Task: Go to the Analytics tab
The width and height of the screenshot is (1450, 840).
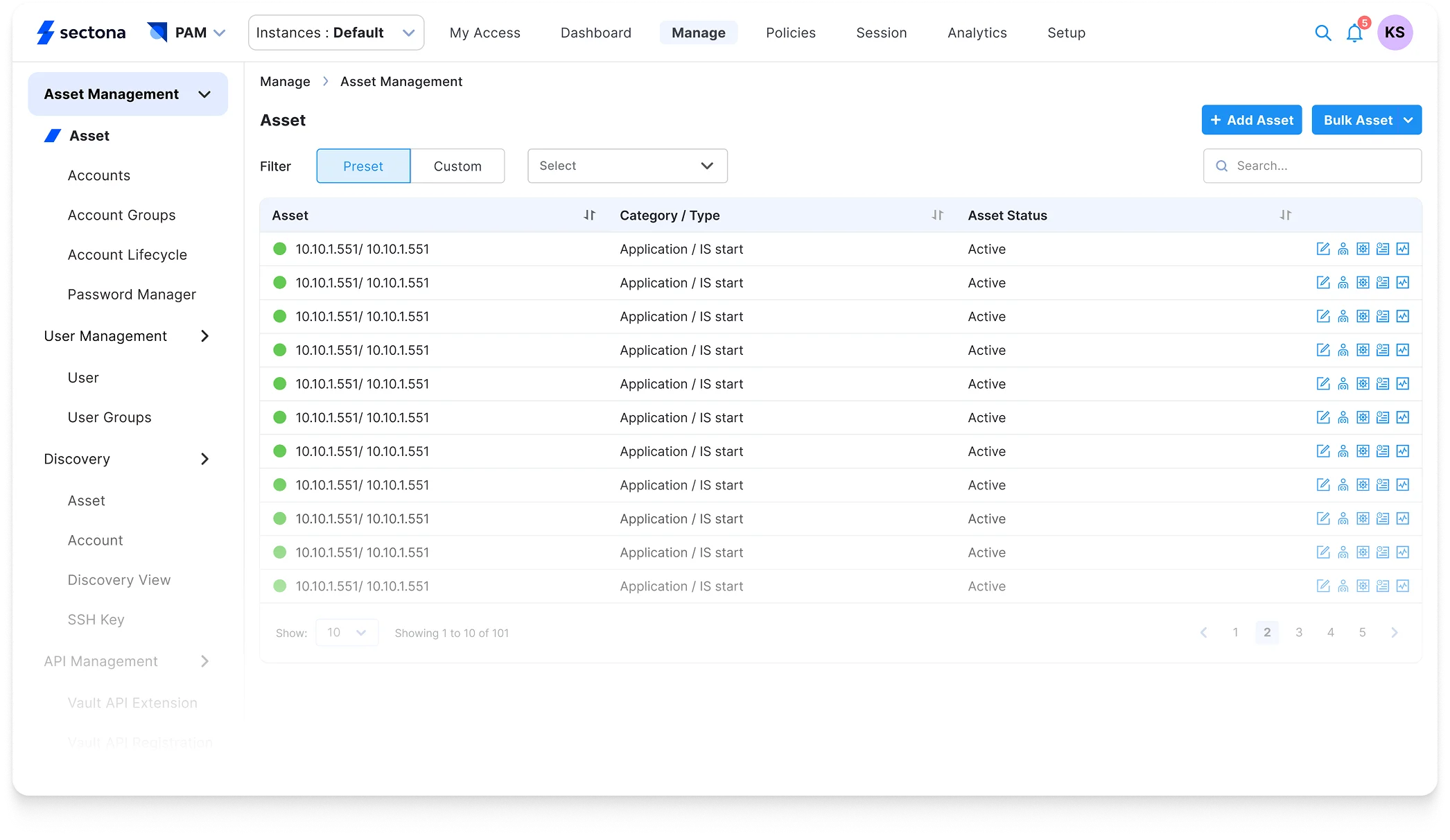Action: coord(977,33)
